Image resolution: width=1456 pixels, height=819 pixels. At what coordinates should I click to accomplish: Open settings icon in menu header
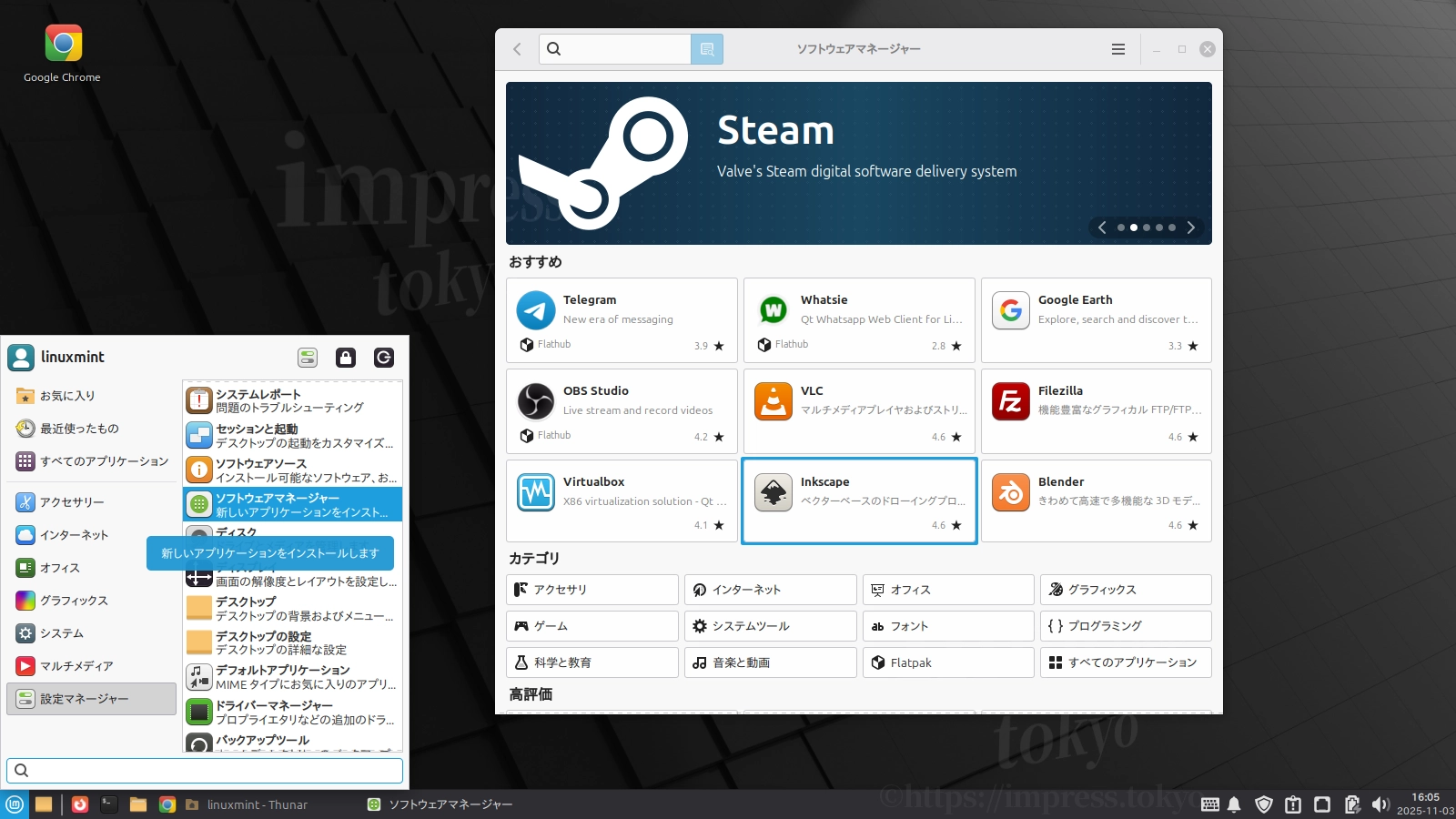pos(308,358)
